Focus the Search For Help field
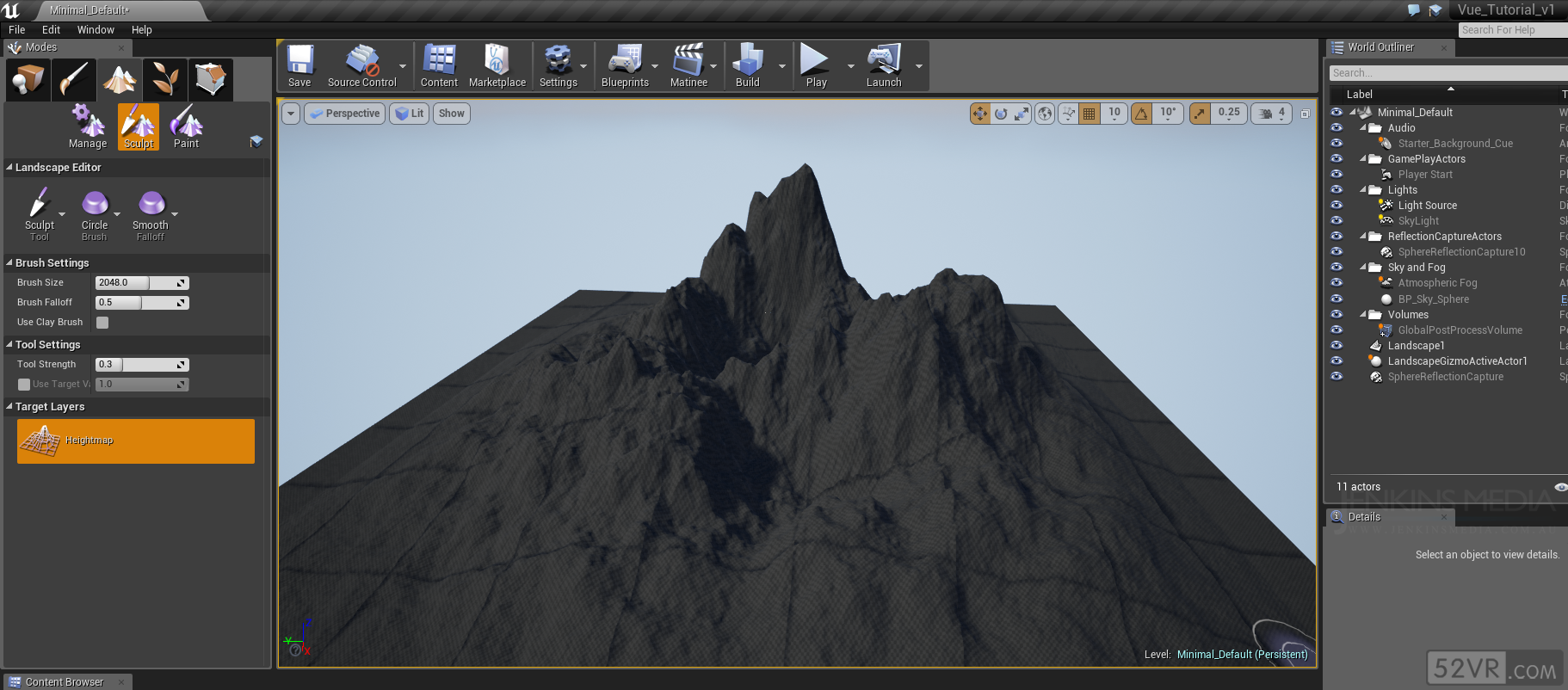1568x690 pixels. click(x=1513, y=30)
